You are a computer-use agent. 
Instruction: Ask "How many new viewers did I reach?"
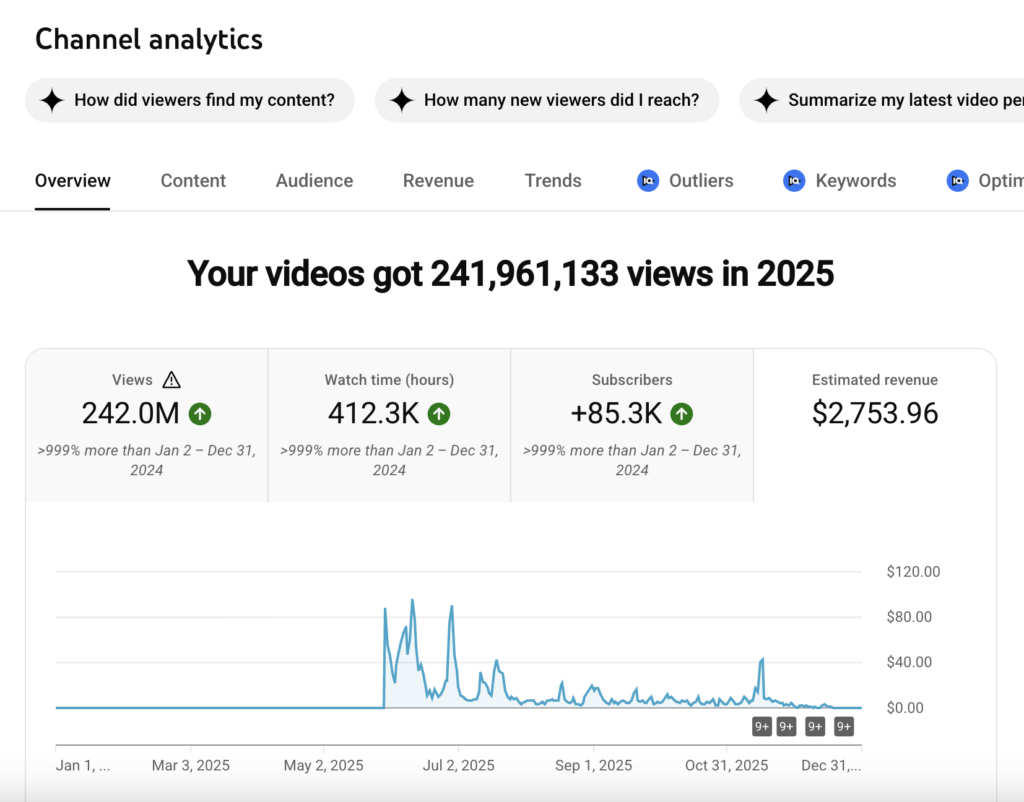point(546,100)
